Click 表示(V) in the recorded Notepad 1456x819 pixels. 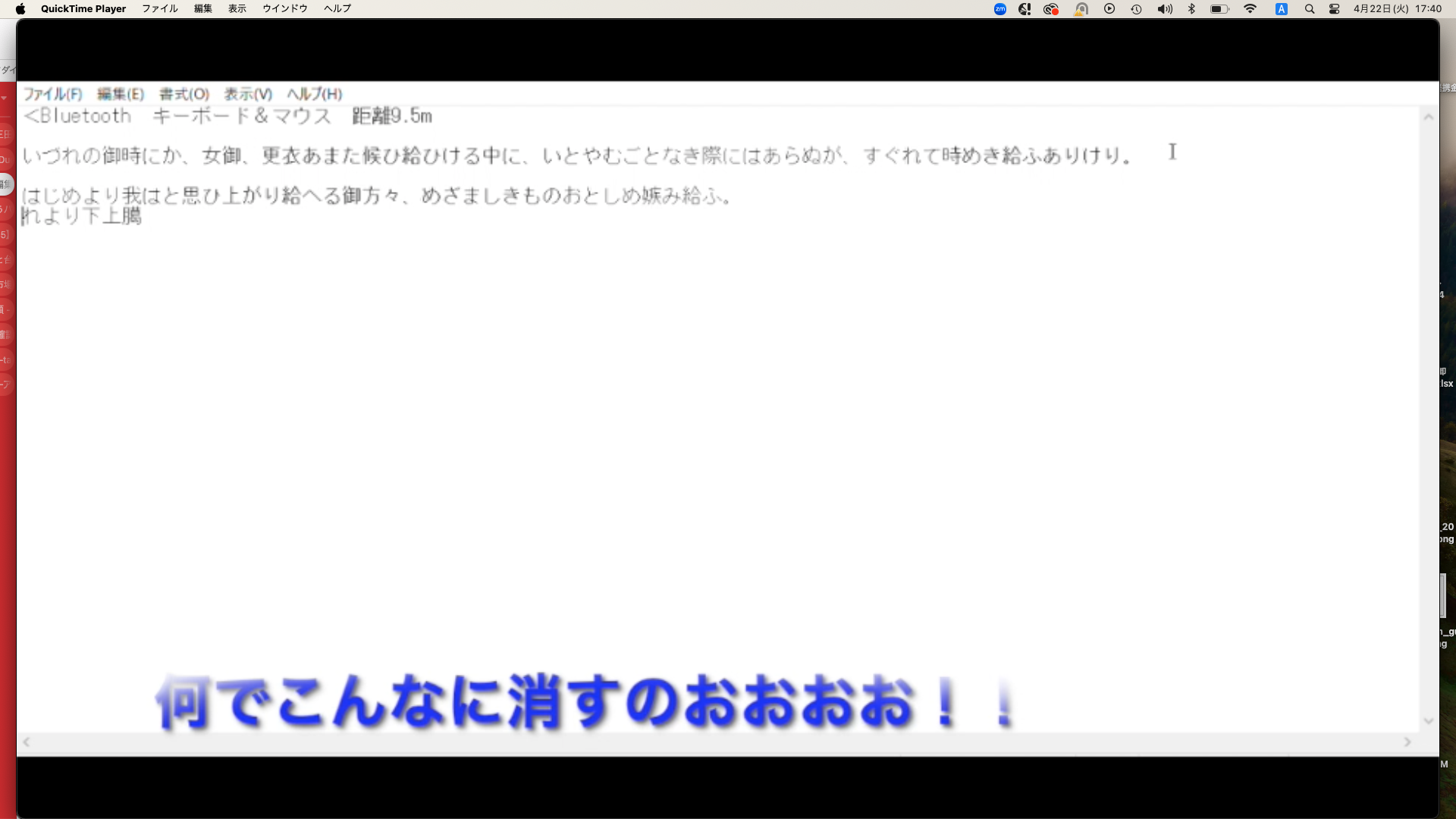click(x=248, y=94)
